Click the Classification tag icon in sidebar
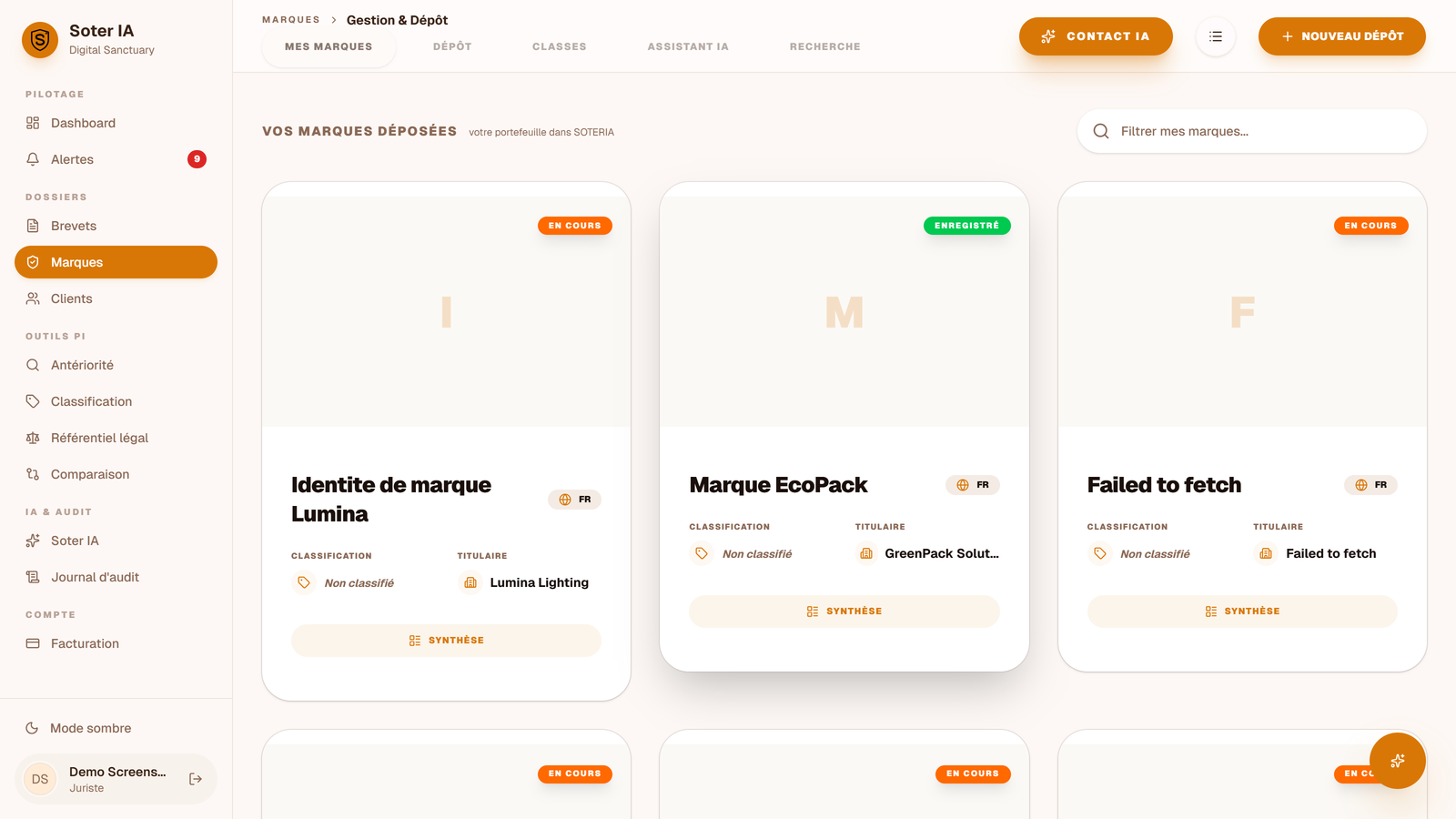This screenshot has width=1456, height=819. click(x=33, y=401)
